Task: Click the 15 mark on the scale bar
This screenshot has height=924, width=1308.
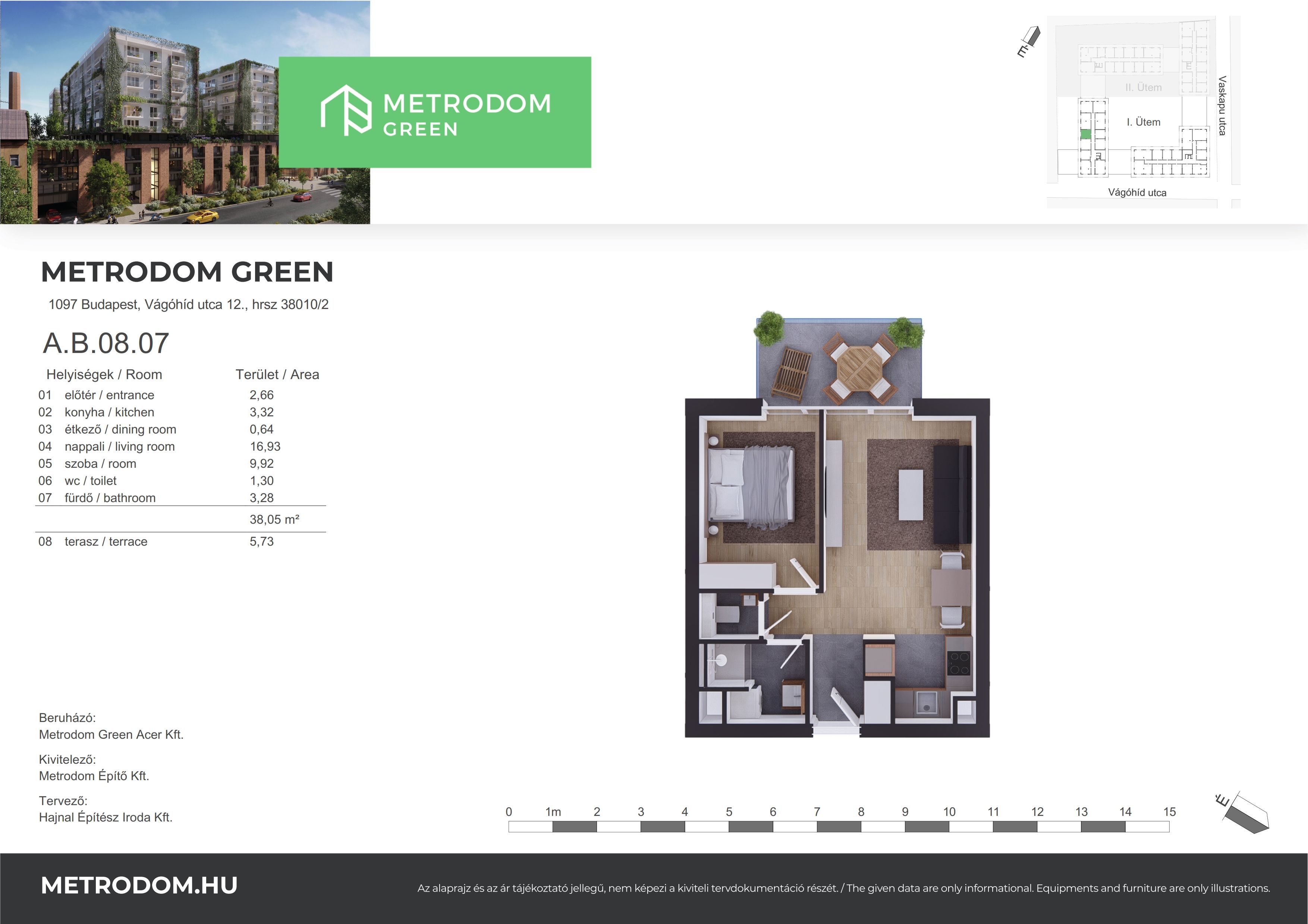Action: pyautogui.click(x=1170, y=812)
